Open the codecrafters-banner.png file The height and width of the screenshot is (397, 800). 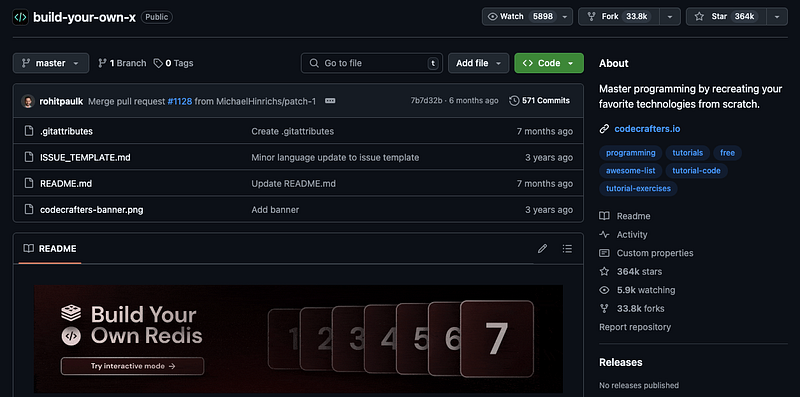tap(91, 210)
